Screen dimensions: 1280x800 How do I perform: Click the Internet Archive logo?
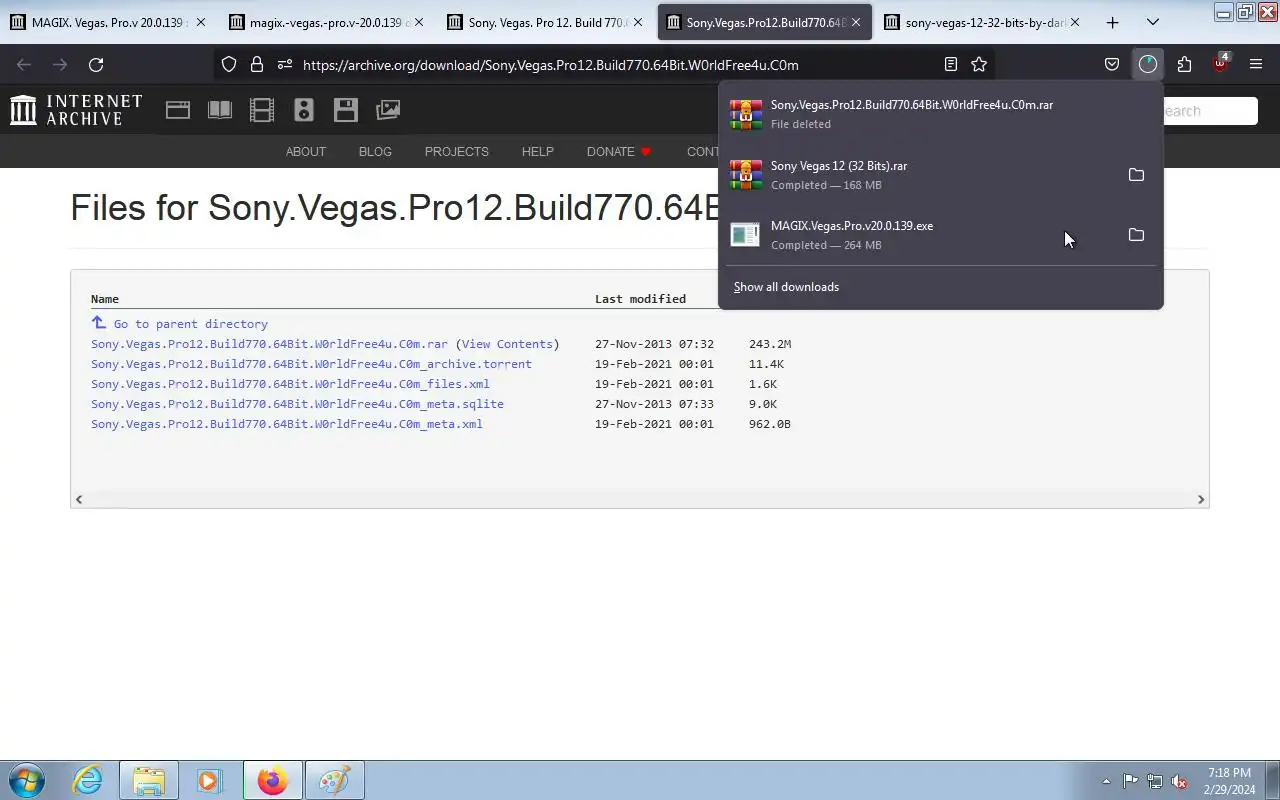pyautogui.click(x=76, y=110)
